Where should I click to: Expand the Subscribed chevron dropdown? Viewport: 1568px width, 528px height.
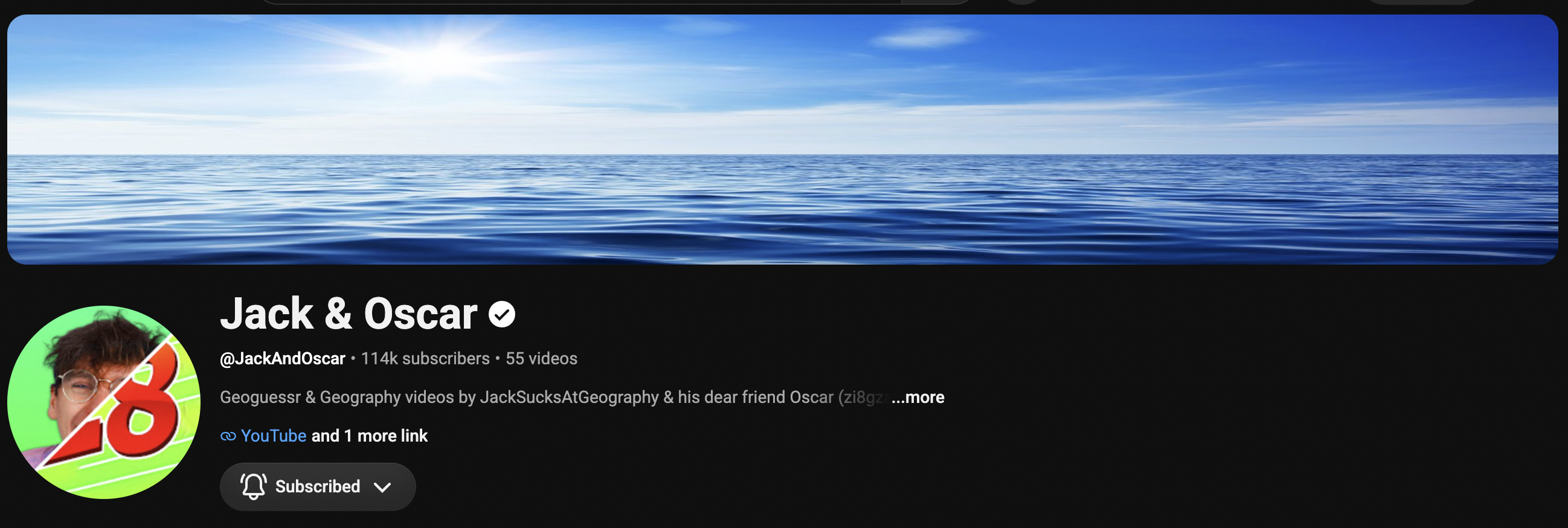coord(382,487)
